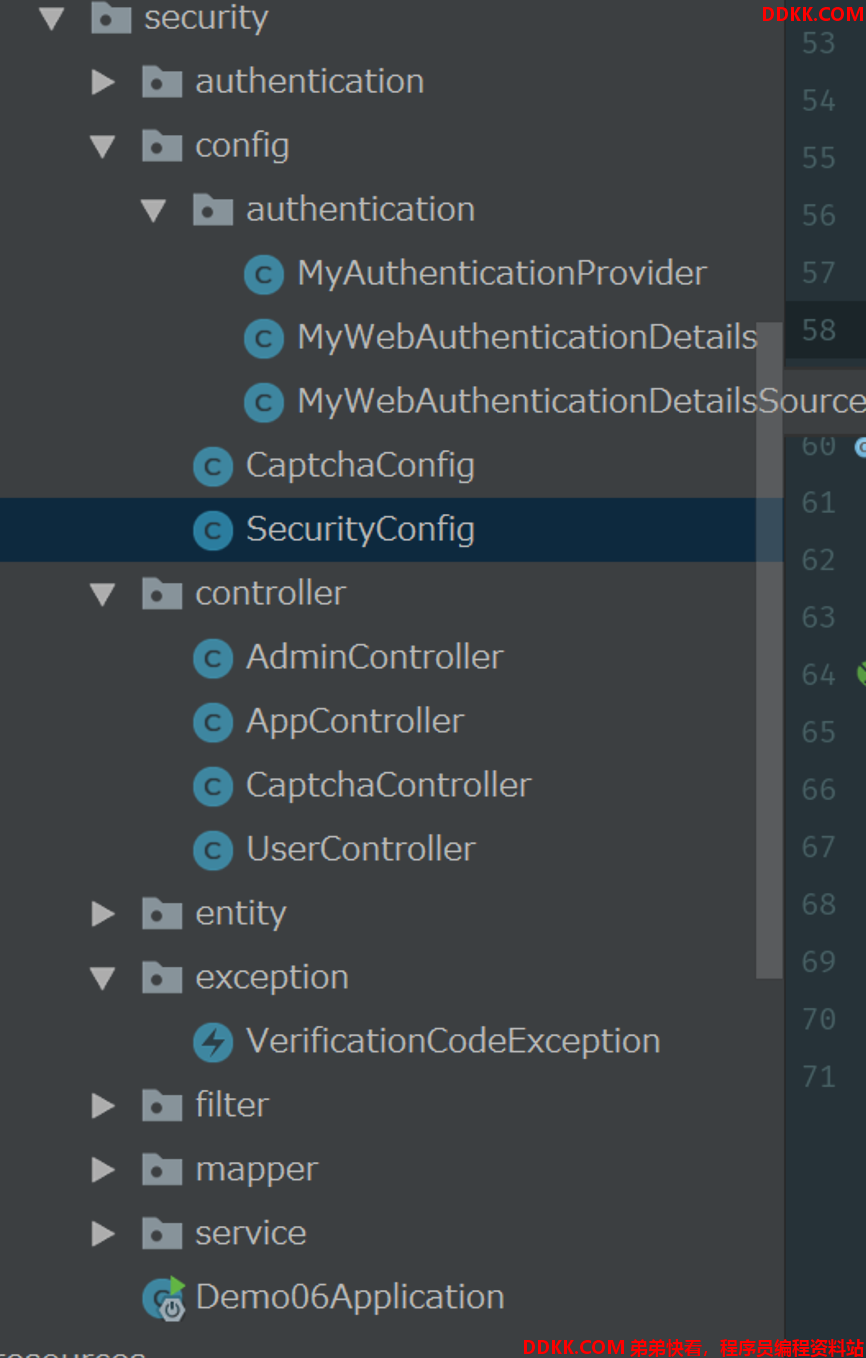The image size is (866, 1358).
Task: Collapse the security package
Action: (x=52, y=18)
